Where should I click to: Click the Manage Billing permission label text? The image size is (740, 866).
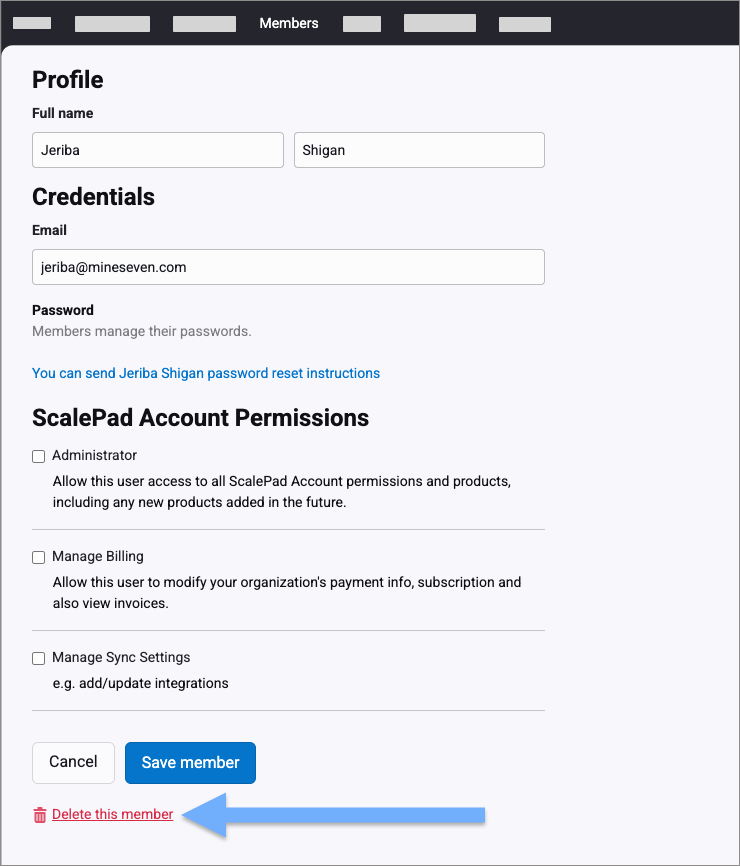click(98, 556)
